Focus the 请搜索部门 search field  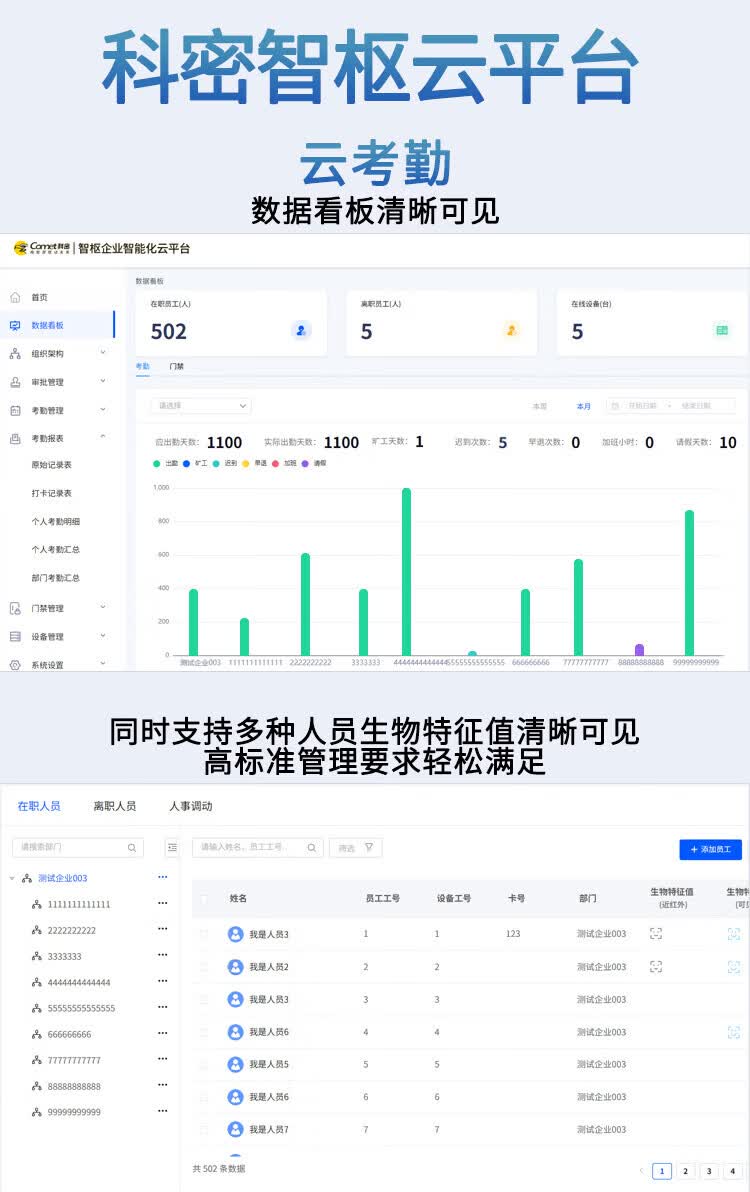[x=78, y=848]
